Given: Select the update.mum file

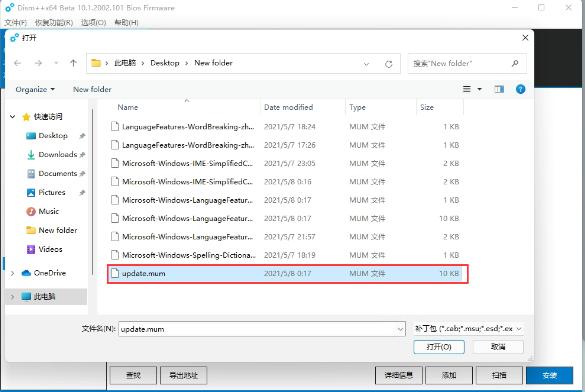Looking at the screenshot, I should click(287, 273).
